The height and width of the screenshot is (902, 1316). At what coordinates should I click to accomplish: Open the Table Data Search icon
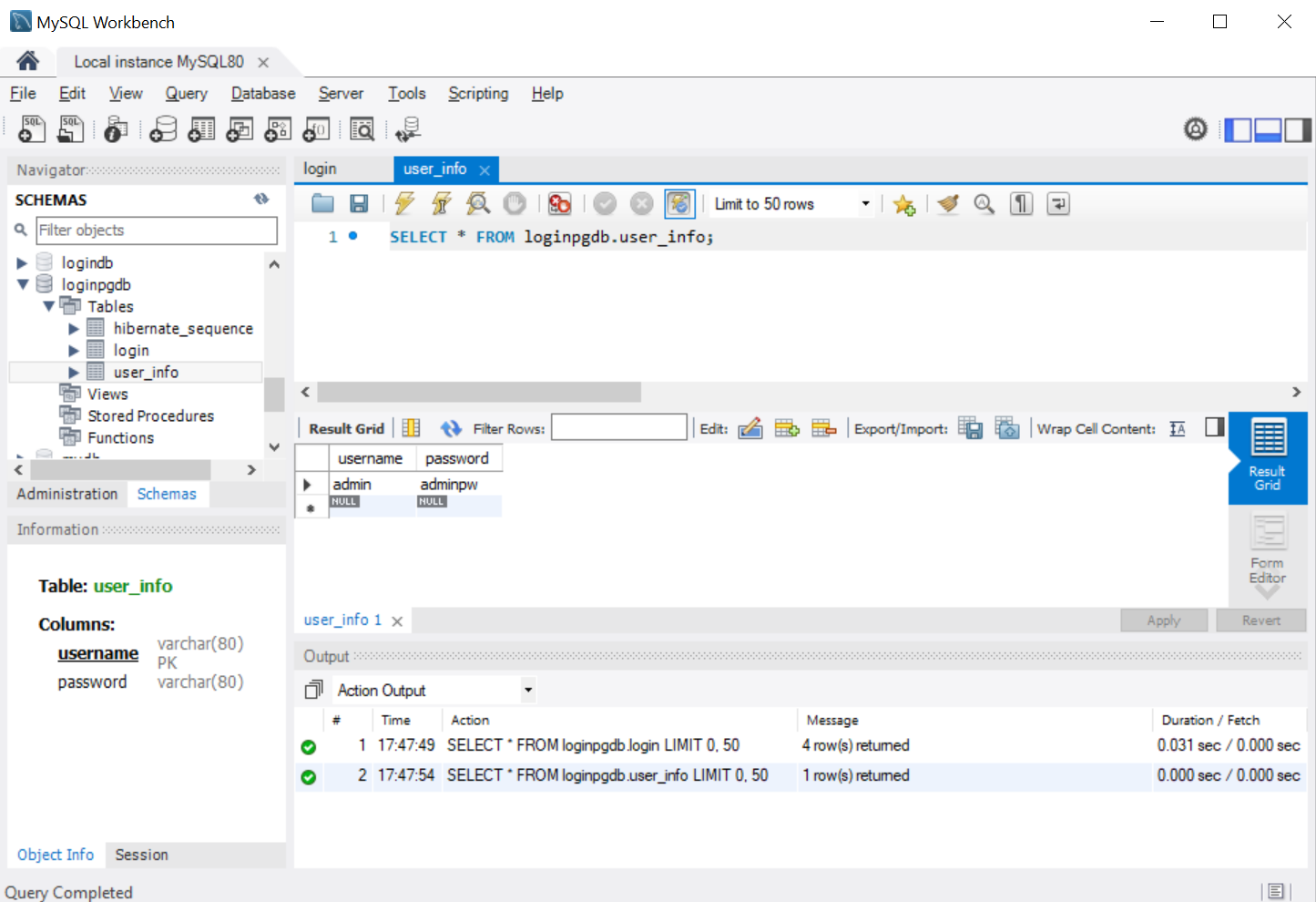362,128
